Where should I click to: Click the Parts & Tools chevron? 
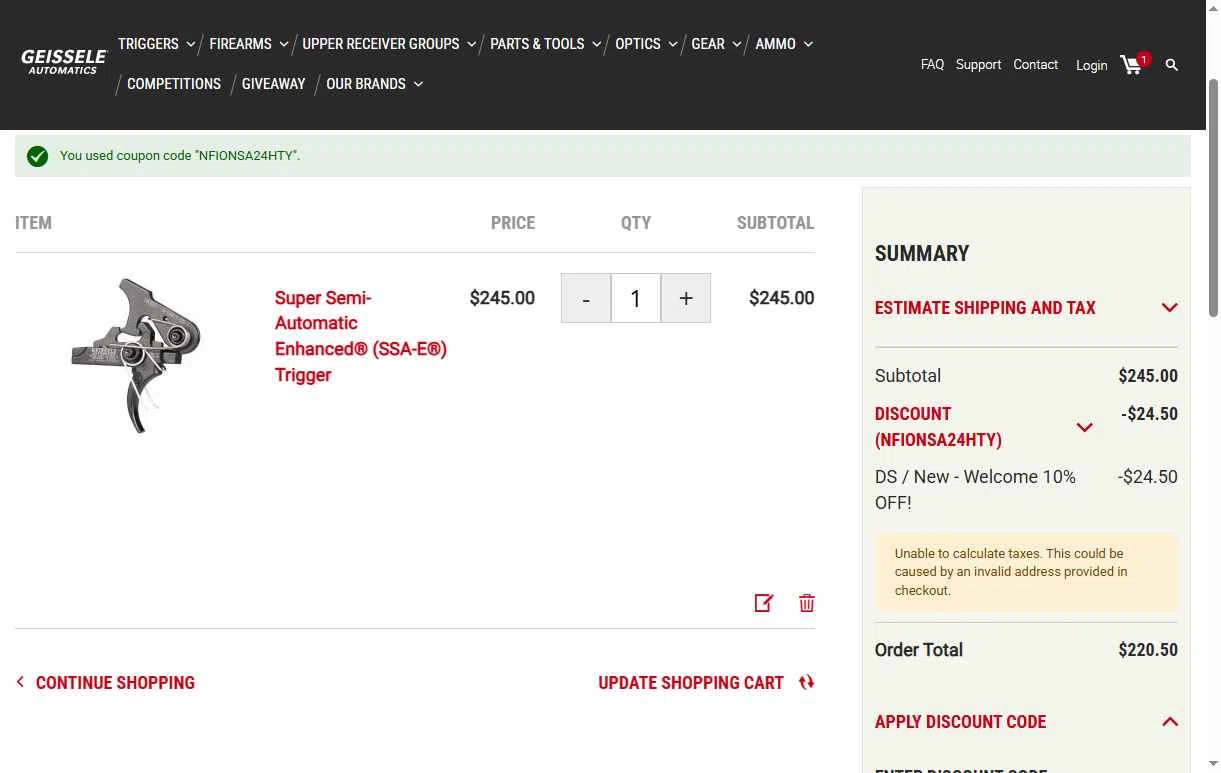[597, 44]
